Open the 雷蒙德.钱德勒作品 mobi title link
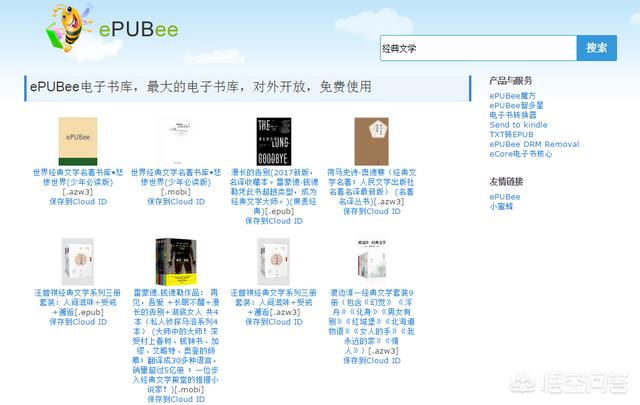Screen dimensions: 640x405 pyautogui.click(x=176, y=341)
